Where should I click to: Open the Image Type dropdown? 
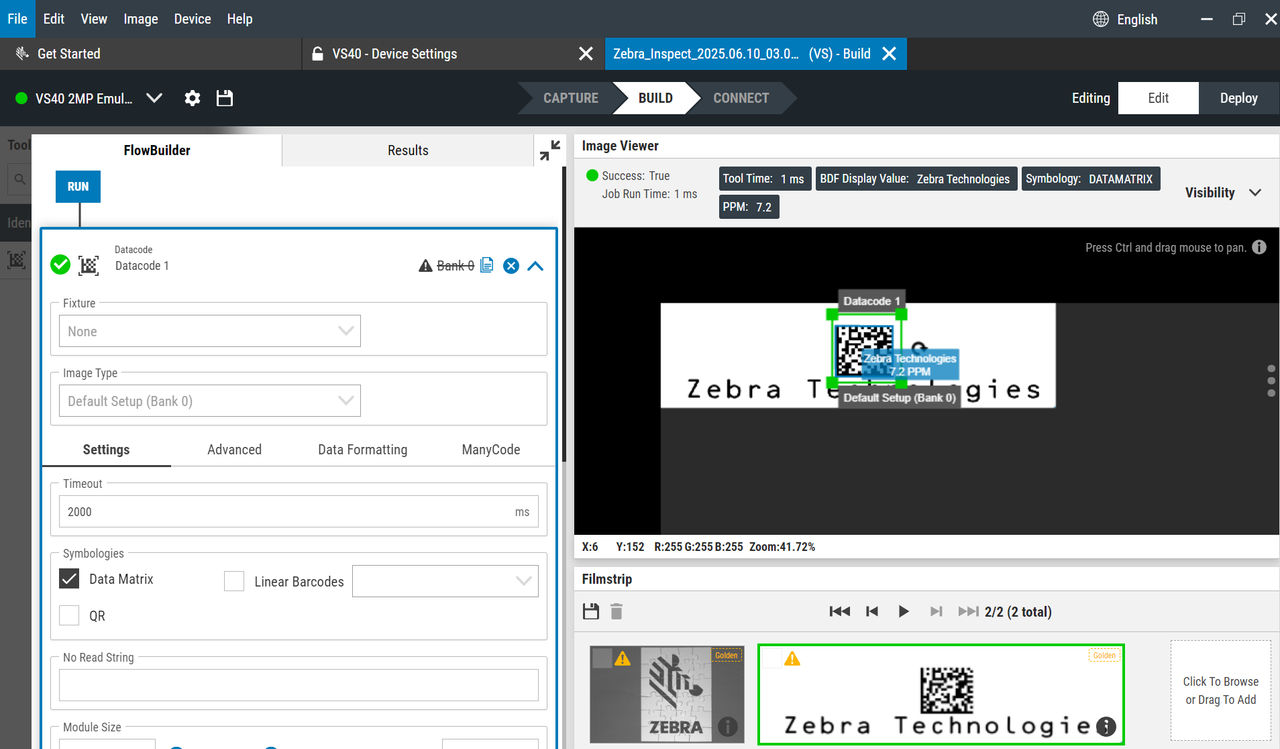pos(210,401)
